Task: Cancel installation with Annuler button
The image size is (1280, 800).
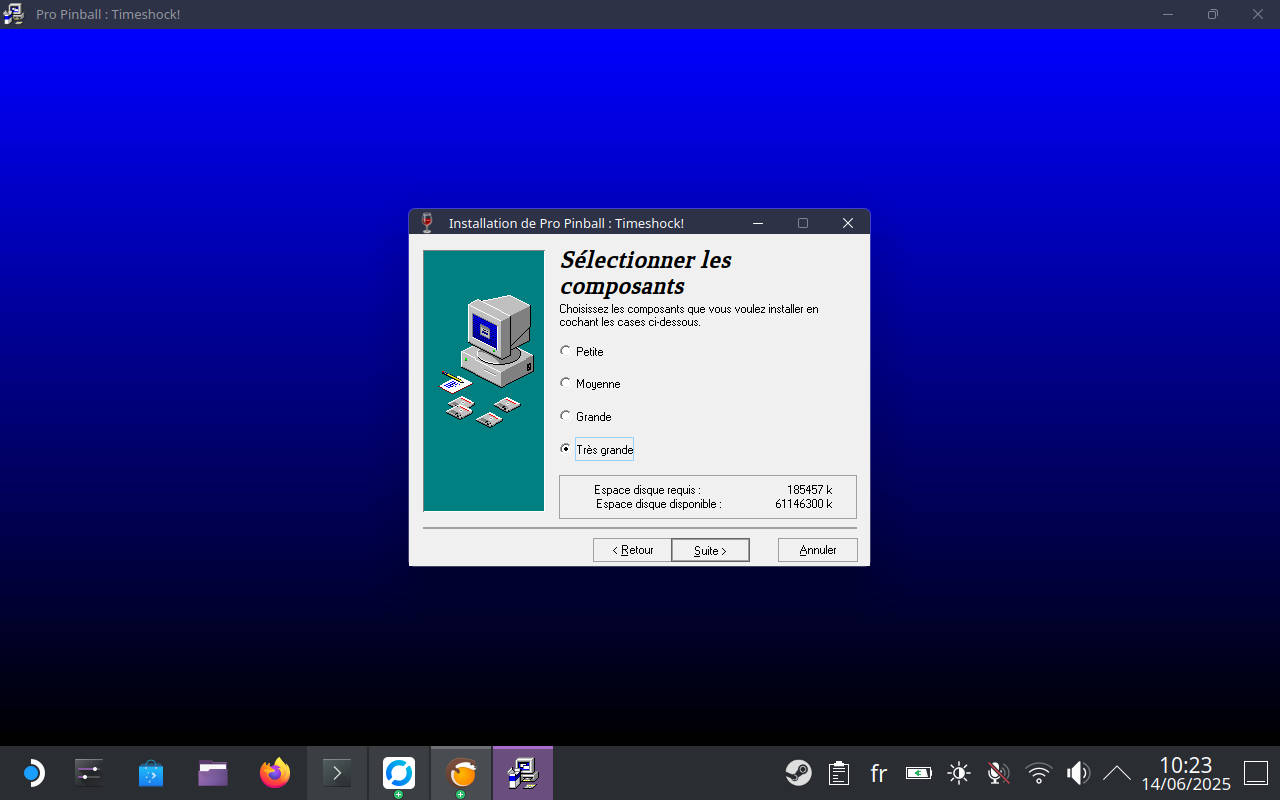Action: (x=818, y=550)
